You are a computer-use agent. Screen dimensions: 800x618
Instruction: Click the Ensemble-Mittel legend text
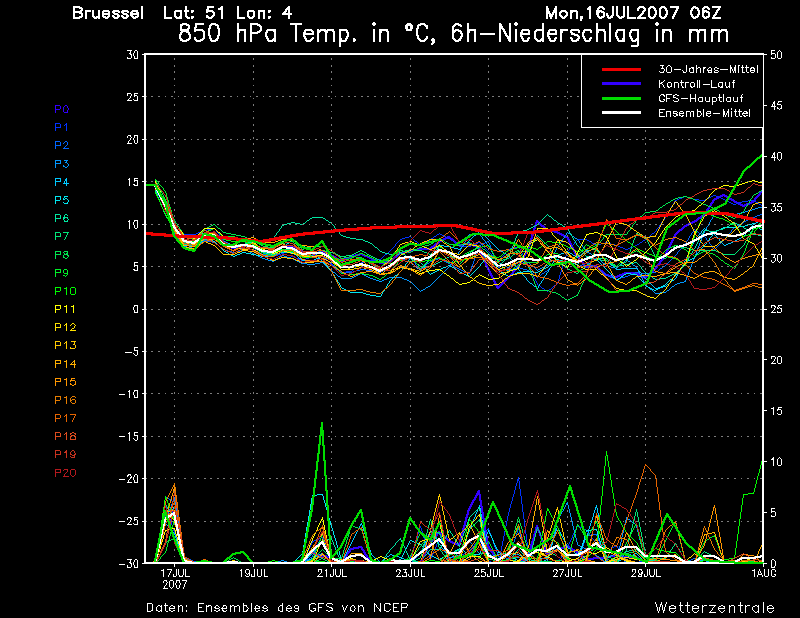click(704, 113)
